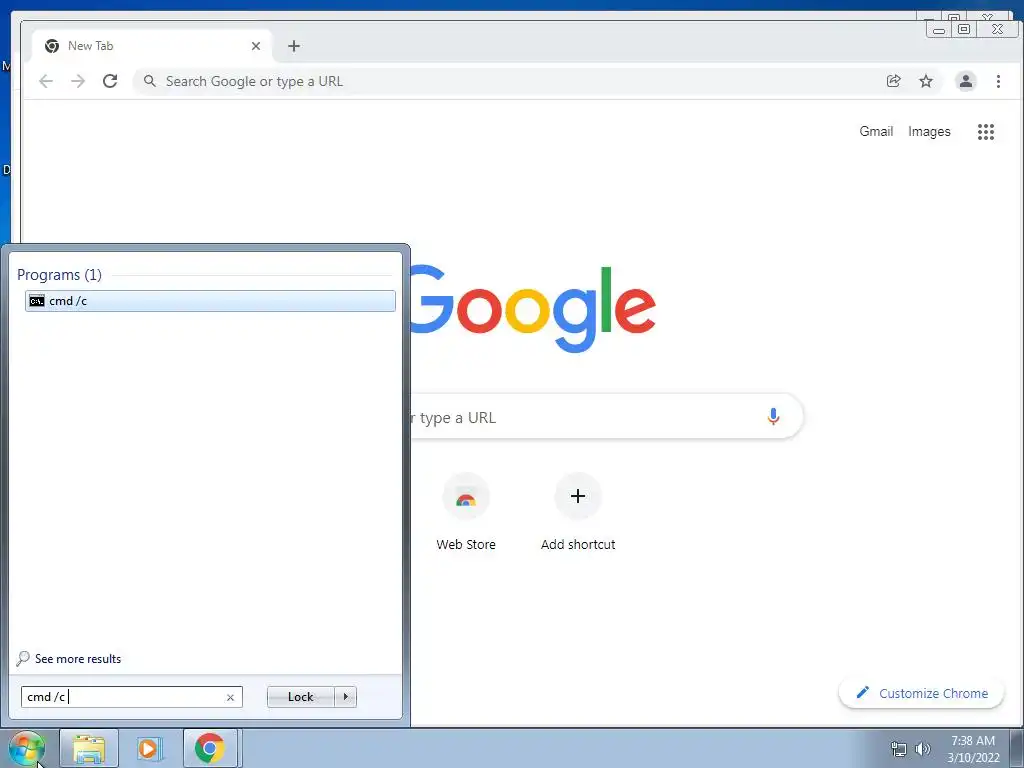Click the Lock button
This screenshot has height=768, width=1024.
coord(300,697)
